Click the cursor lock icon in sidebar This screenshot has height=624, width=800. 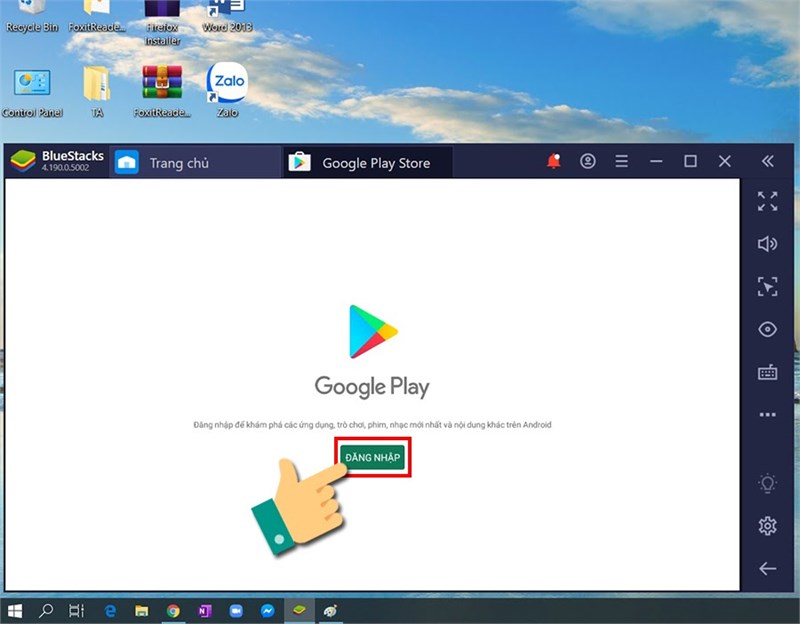pos(767,286)
